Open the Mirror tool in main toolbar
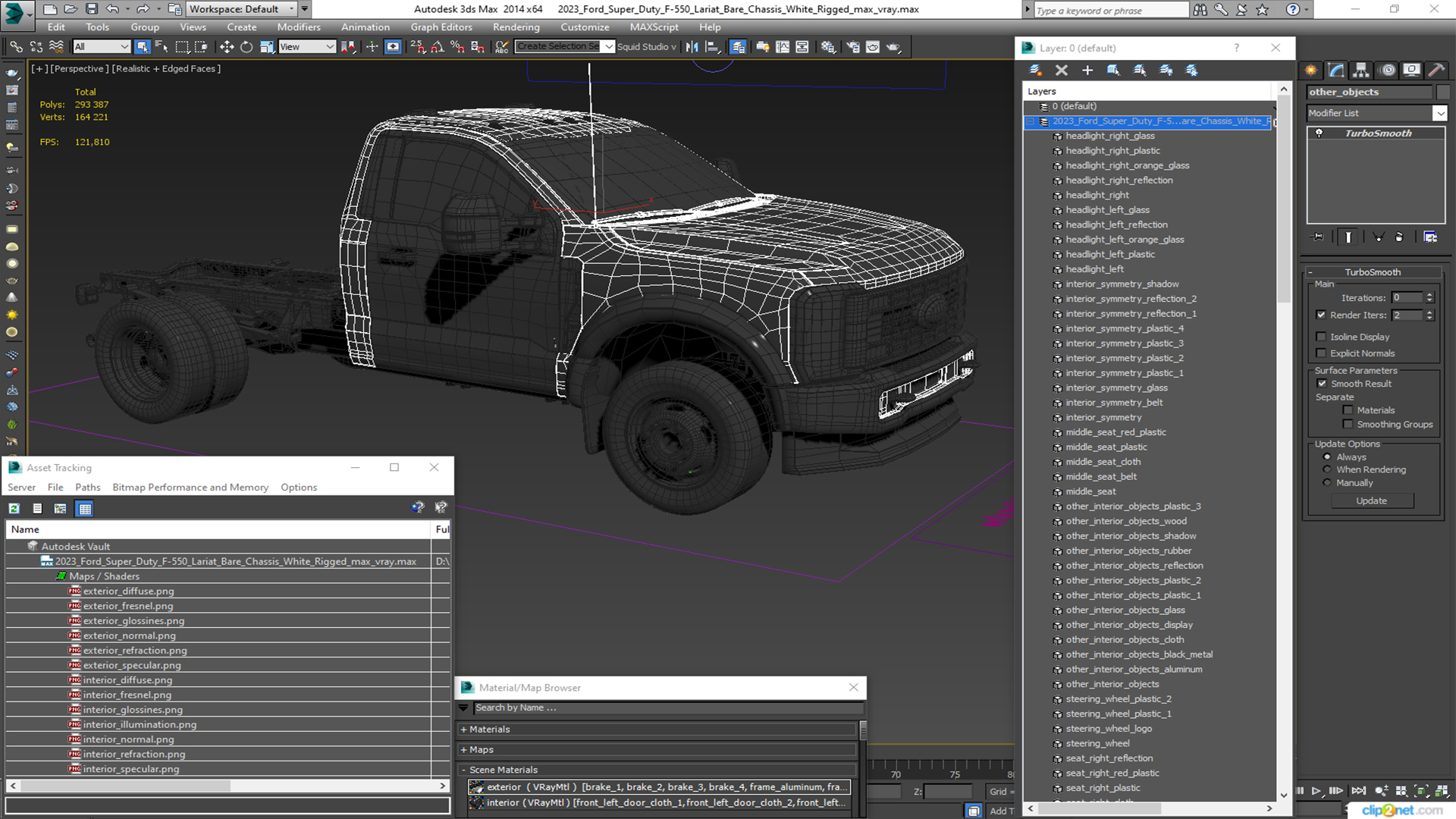This screenshot has width=1456, height=819. click(x=692, y=47)
